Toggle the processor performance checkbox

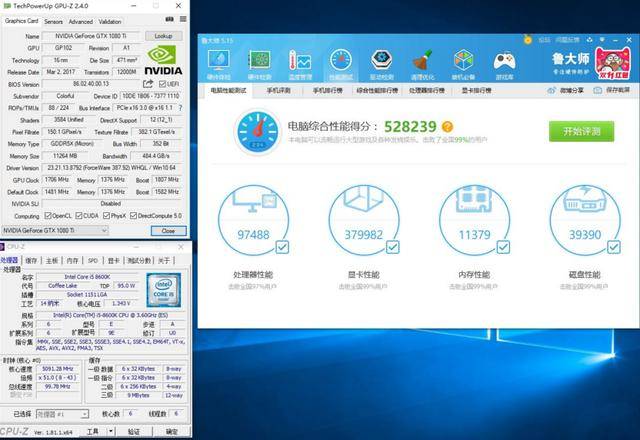(282, 247)
